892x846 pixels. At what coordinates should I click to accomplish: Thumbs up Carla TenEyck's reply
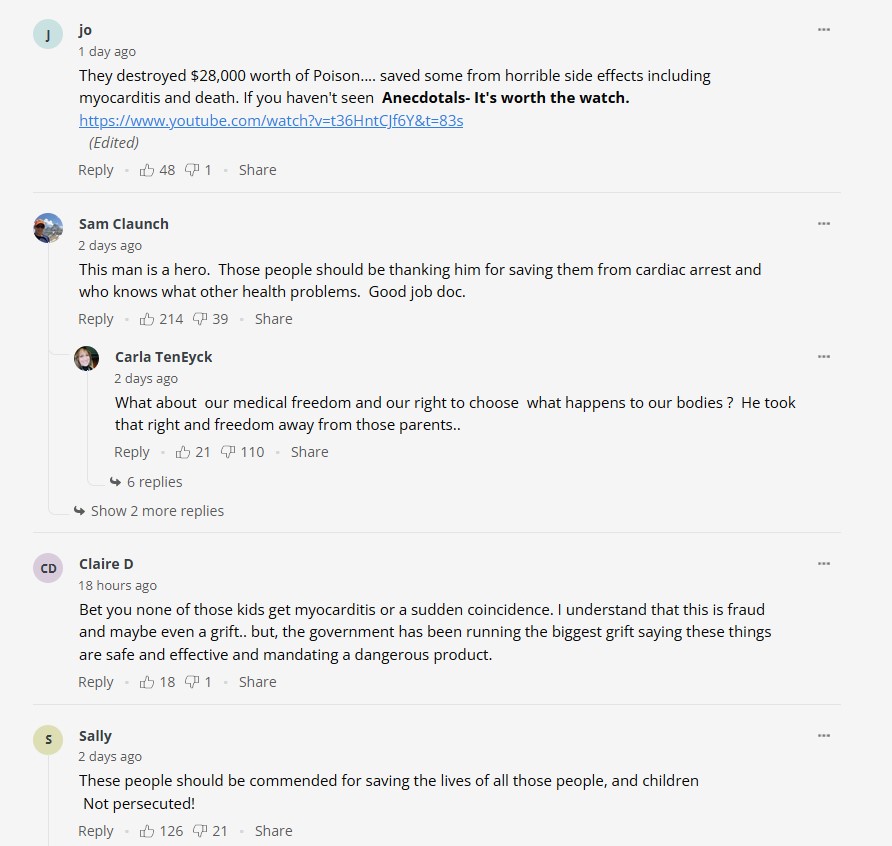[183, 452]
